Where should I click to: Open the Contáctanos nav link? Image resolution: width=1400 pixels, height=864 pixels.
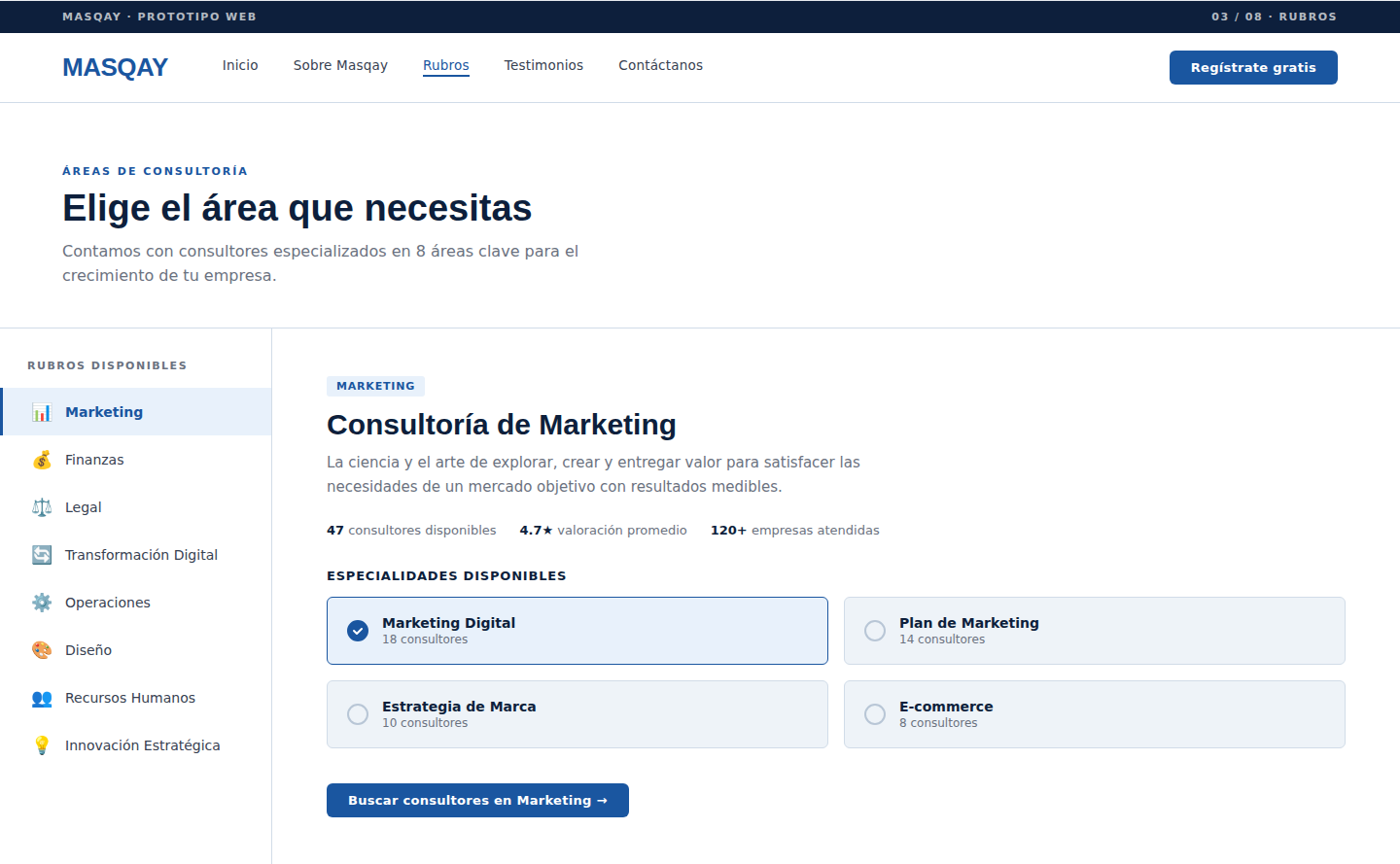click(660, 65)
